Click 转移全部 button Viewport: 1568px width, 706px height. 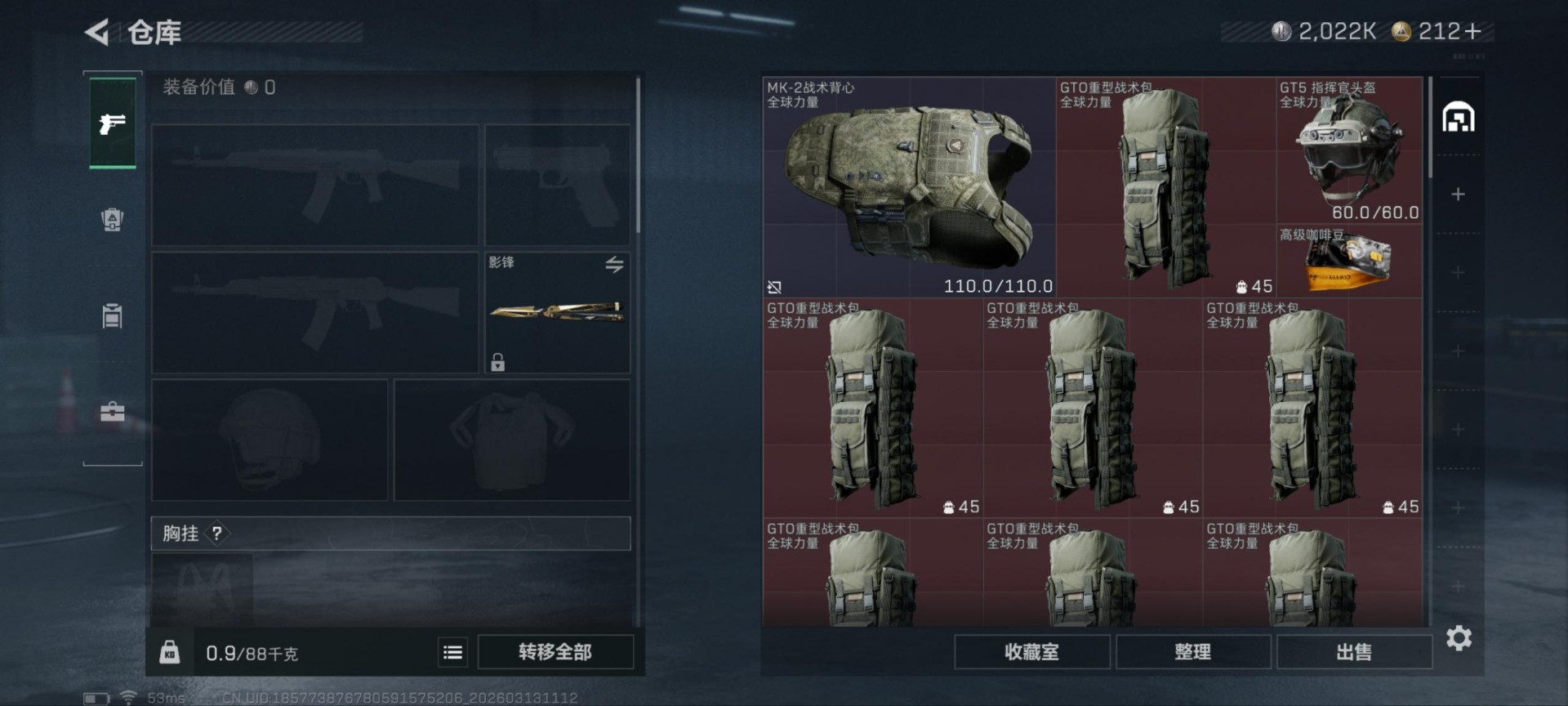pos(555,652)
